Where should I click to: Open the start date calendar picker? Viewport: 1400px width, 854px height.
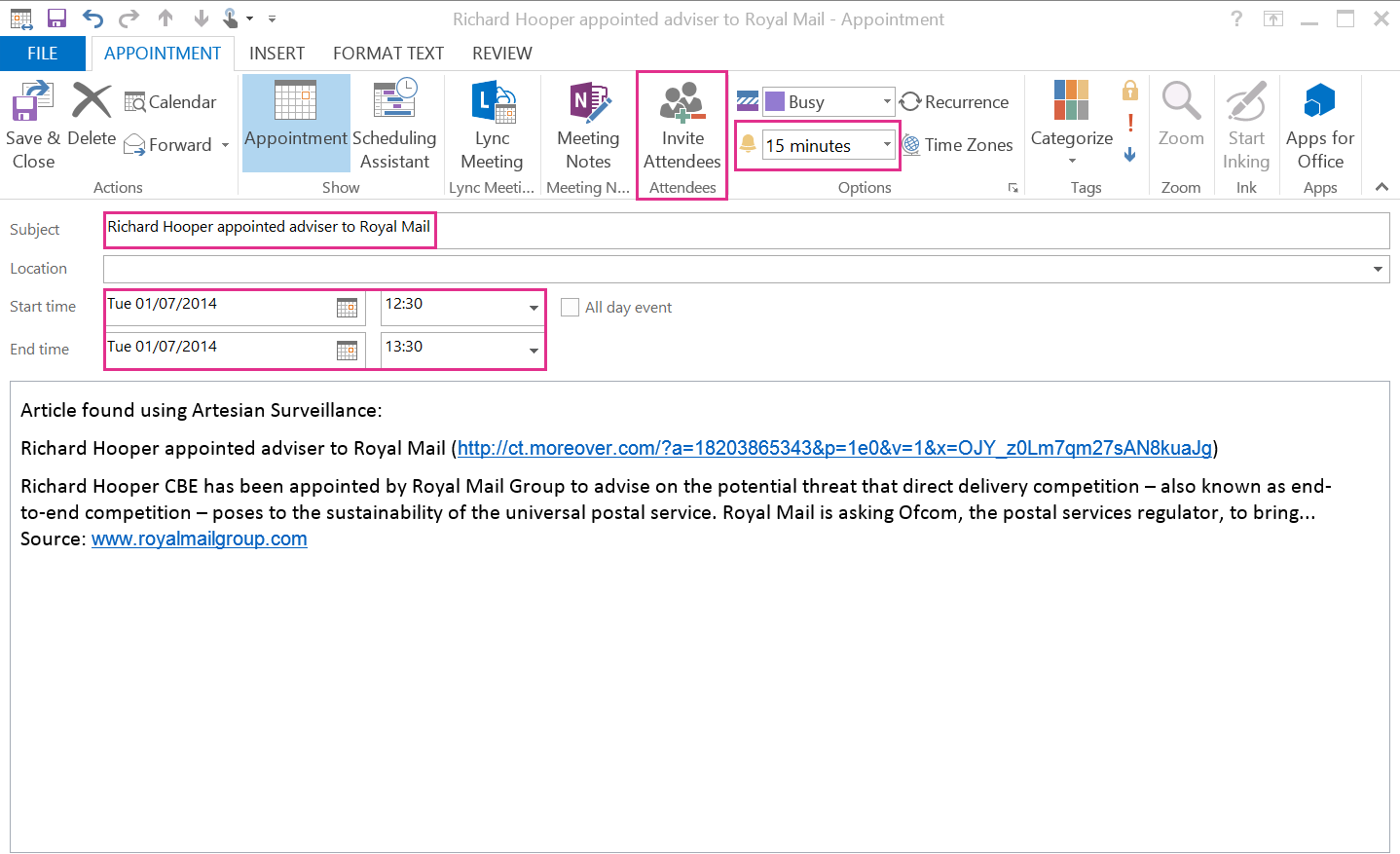click(x=348, y=308)
